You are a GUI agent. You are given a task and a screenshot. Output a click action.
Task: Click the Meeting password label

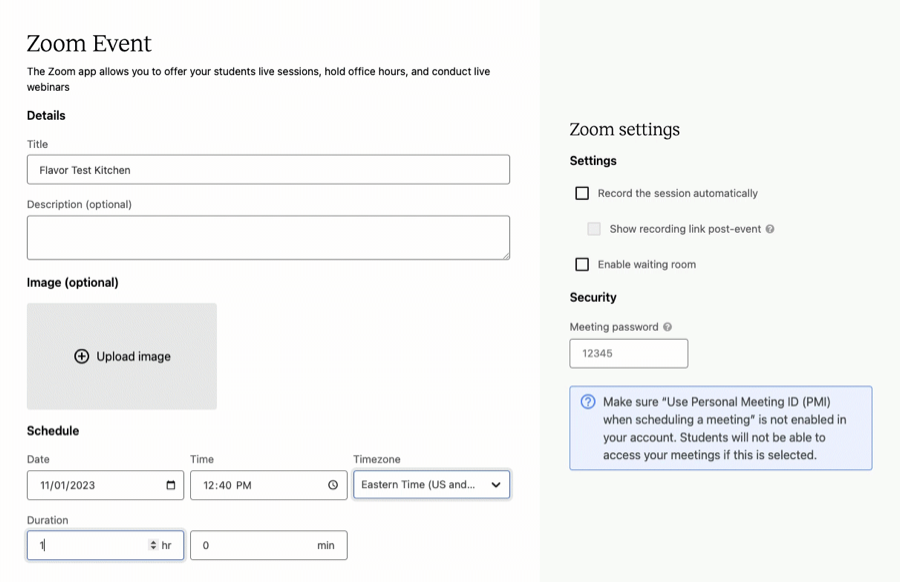[x=614, y=327]
